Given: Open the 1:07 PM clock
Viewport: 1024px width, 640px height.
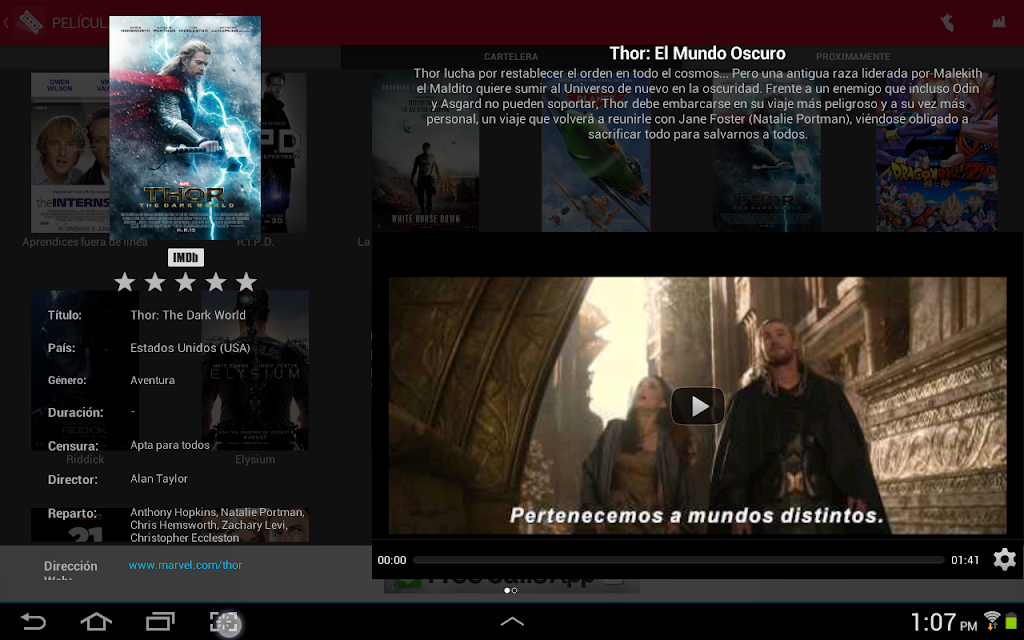Looking at the screenshot, I should click(x=943, y=622).
